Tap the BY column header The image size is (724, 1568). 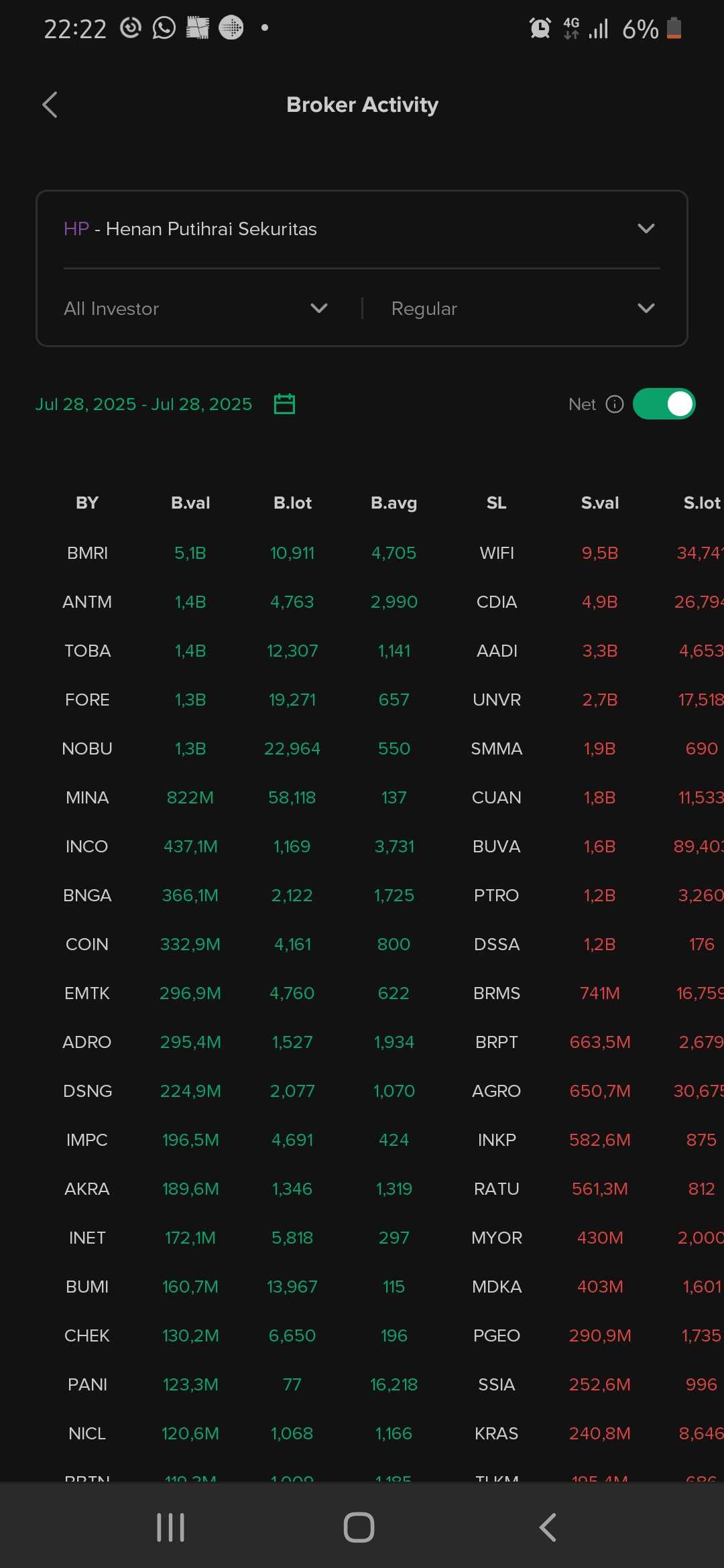(x=87, y=503)
